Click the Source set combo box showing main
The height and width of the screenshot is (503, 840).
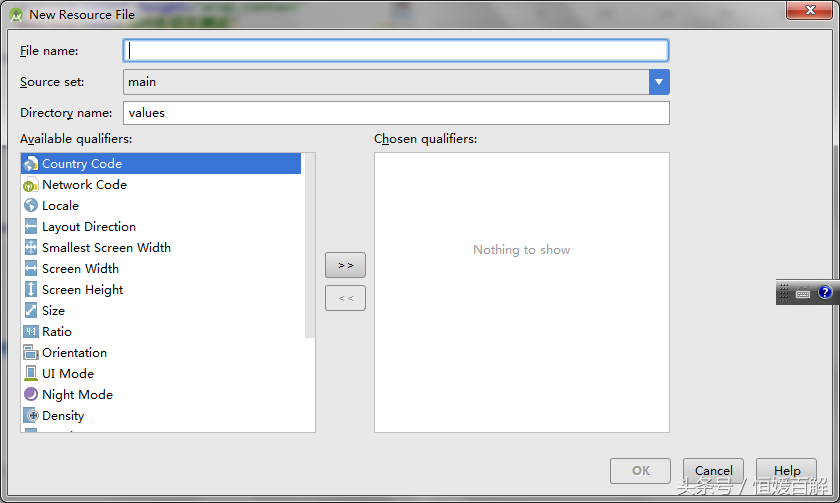(396, 82)
